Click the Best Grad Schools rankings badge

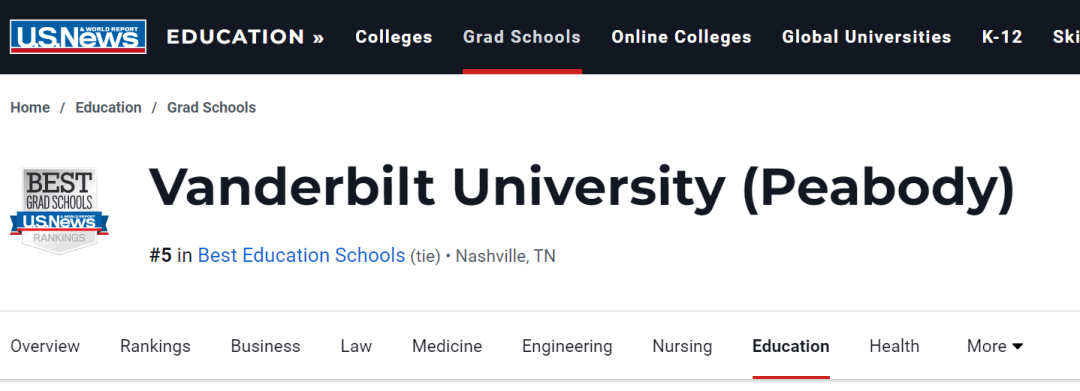59,211
